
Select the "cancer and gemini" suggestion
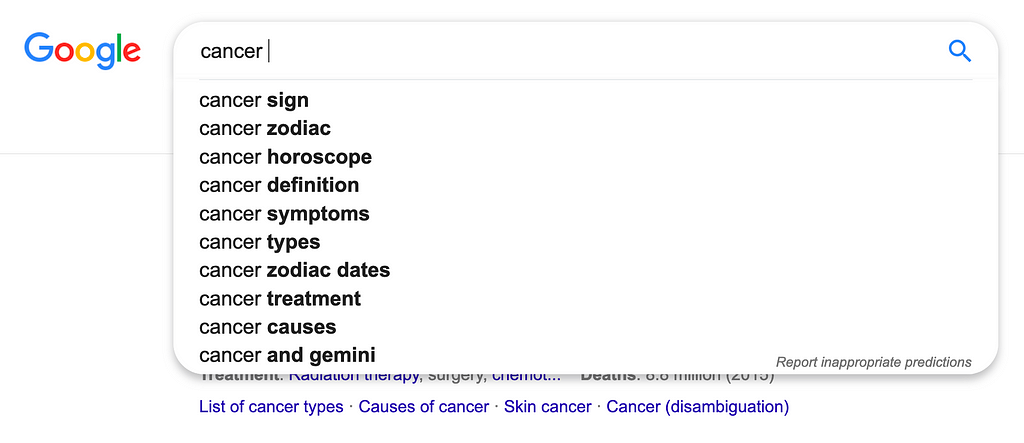click(287, 355)
